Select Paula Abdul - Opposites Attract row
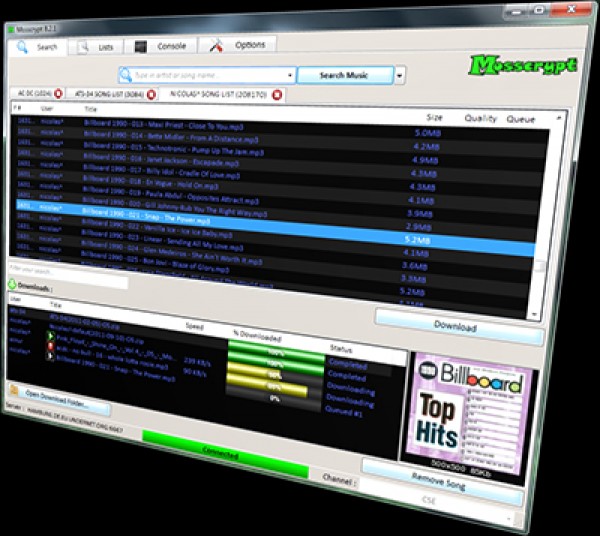The image size is (600, 536). point(278,201)
